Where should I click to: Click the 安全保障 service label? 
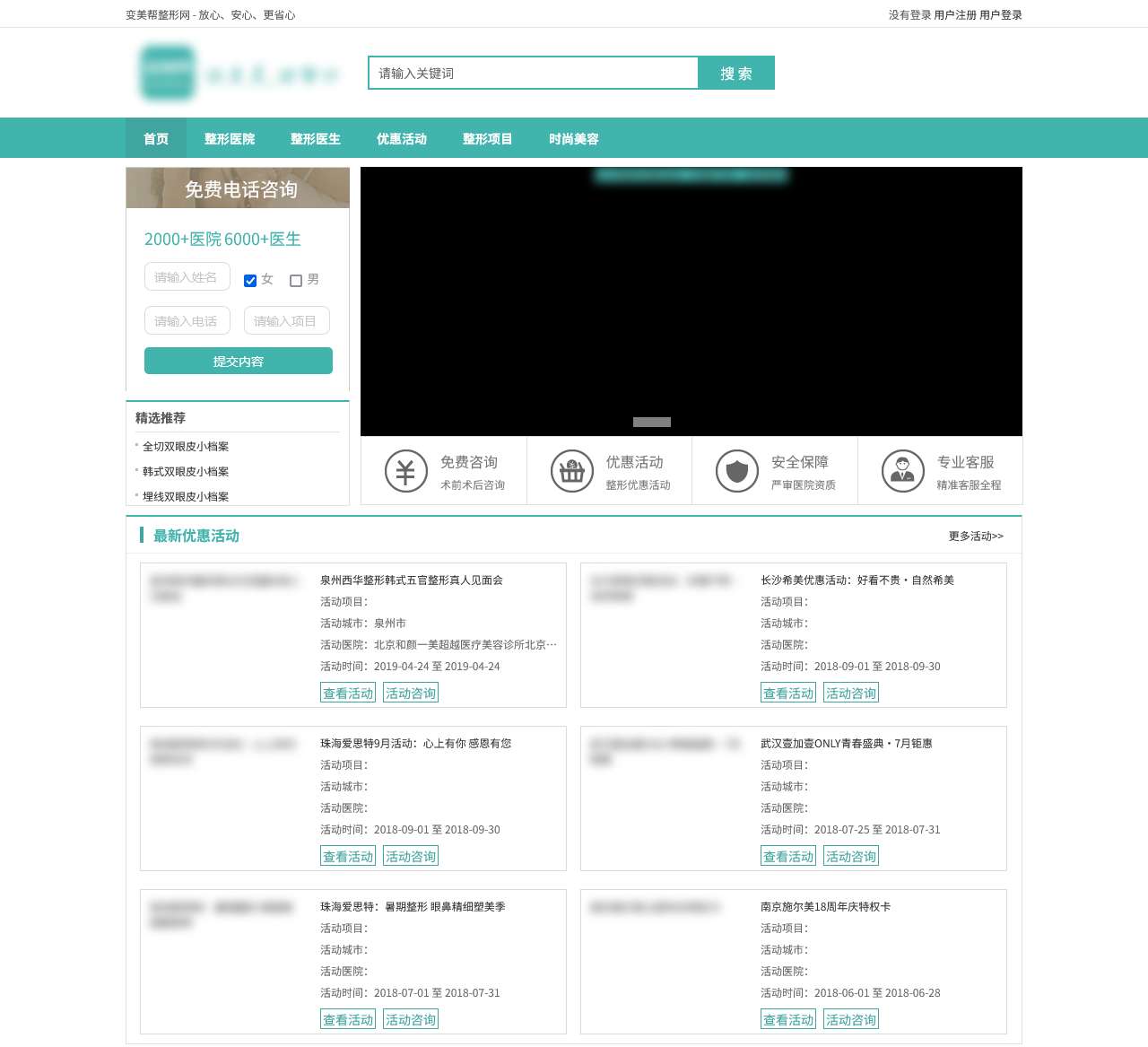(800, 462)
